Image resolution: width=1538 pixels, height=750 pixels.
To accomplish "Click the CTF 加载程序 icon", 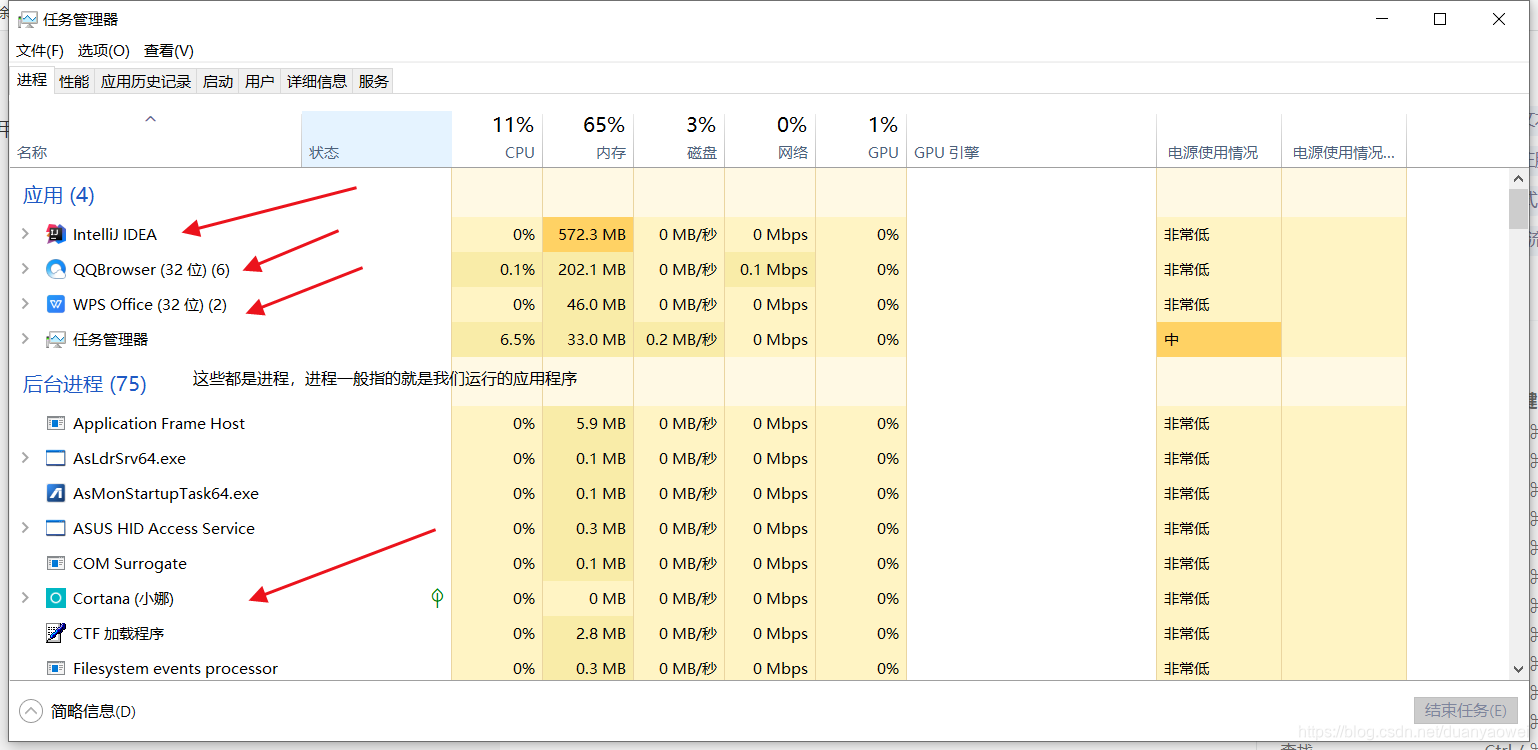I will point(56,634).
